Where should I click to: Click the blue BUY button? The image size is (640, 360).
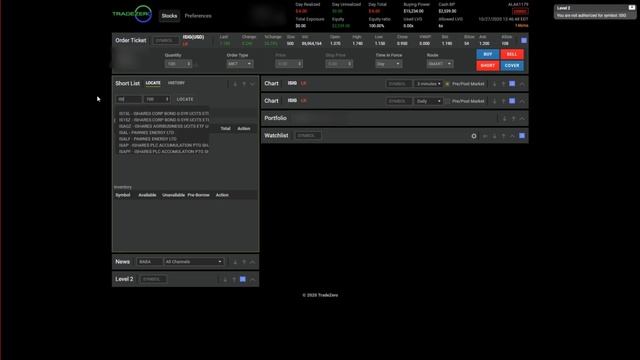point(487,54)
